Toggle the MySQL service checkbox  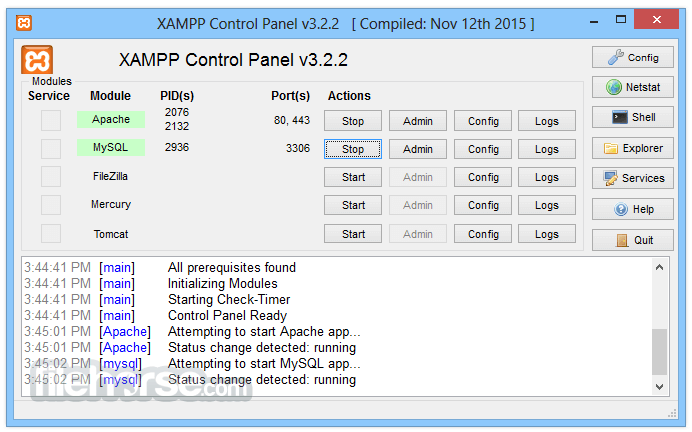click(51, 149)
